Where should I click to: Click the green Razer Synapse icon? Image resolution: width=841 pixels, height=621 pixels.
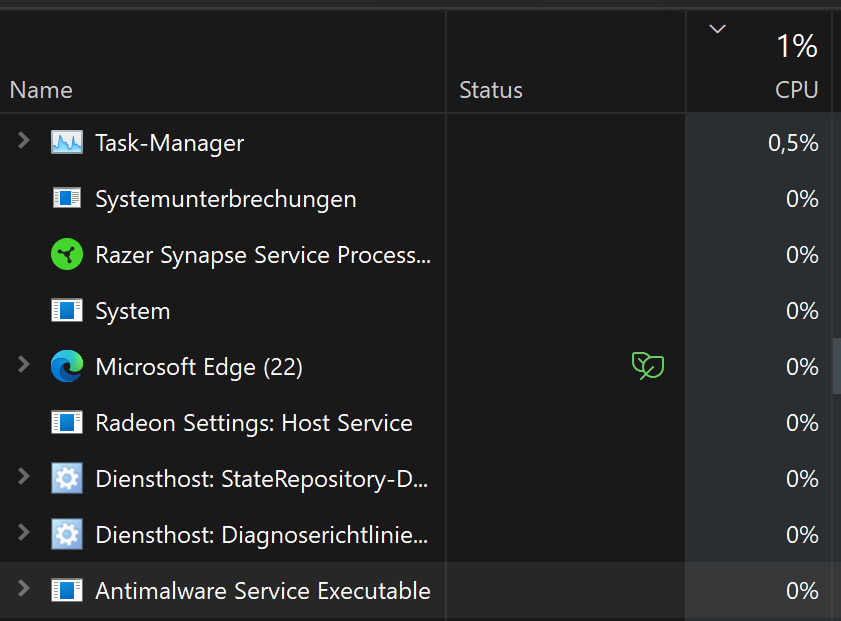(67, 255)
